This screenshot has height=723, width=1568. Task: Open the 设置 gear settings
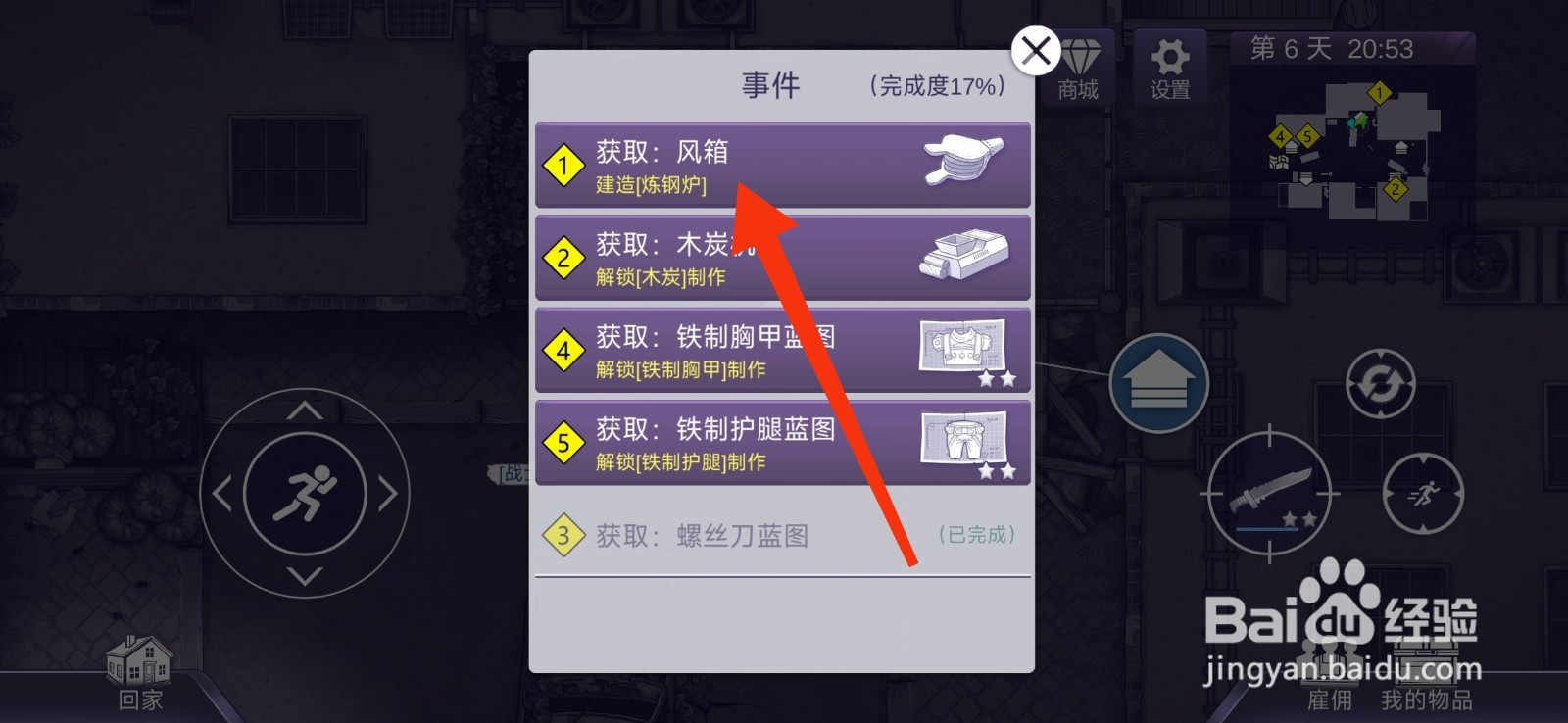[1170, 67]
